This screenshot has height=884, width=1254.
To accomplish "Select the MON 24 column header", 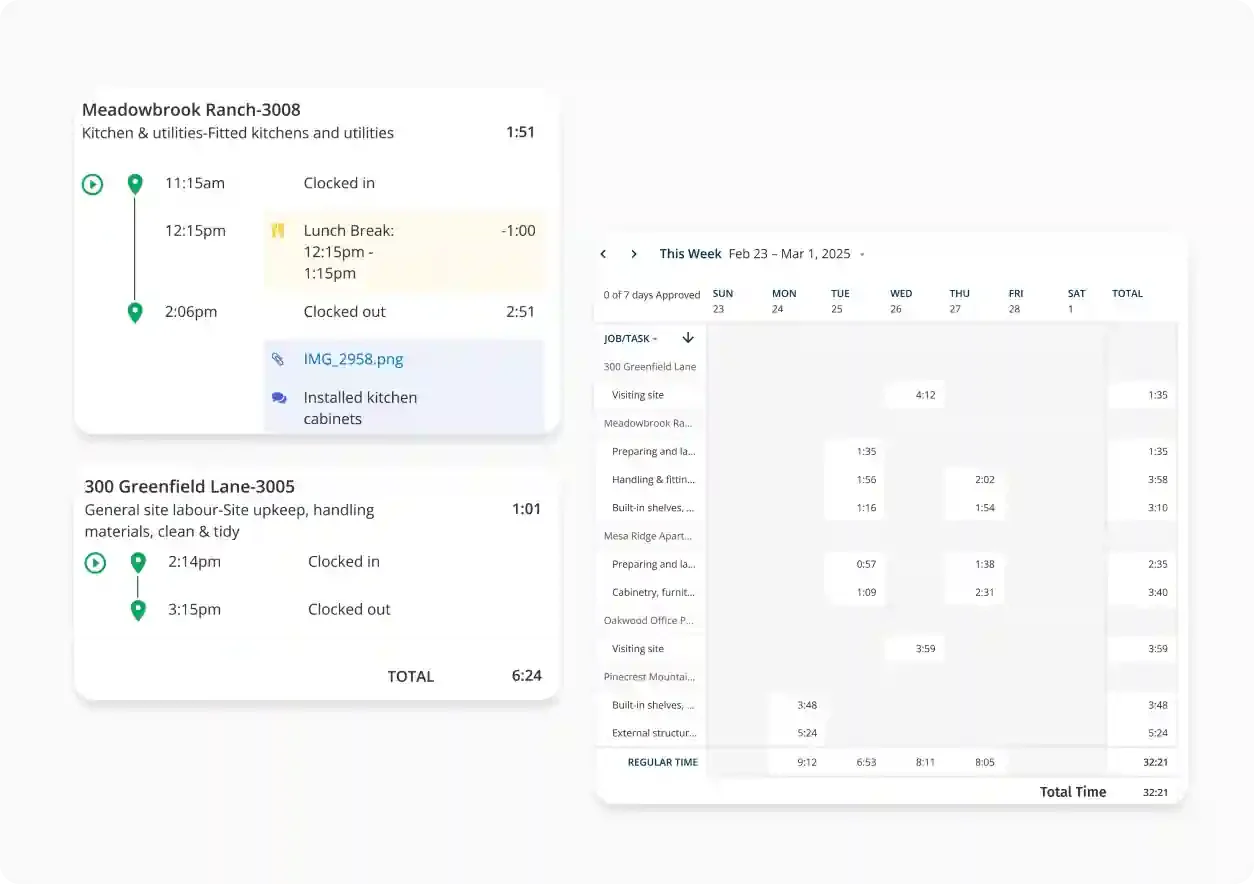I will (784, 301).
